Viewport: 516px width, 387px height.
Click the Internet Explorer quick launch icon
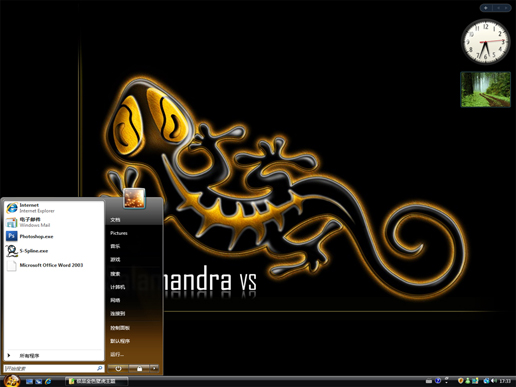(x=48, y=381)
